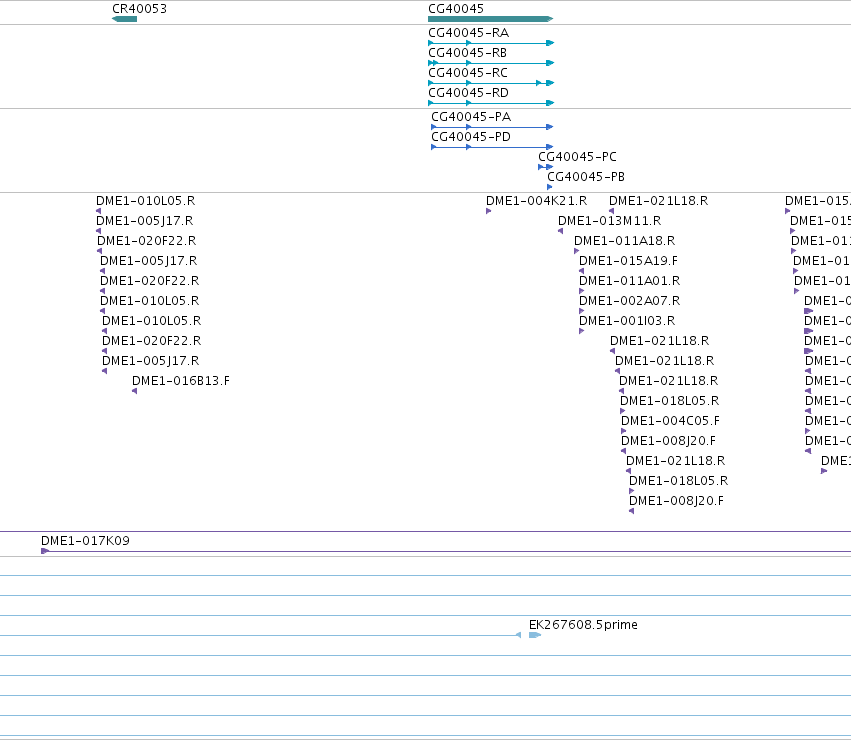Viewport: 851px width, 740px height.
Task: Select the CR40053 gene label
Action: [x=139, y=9]
